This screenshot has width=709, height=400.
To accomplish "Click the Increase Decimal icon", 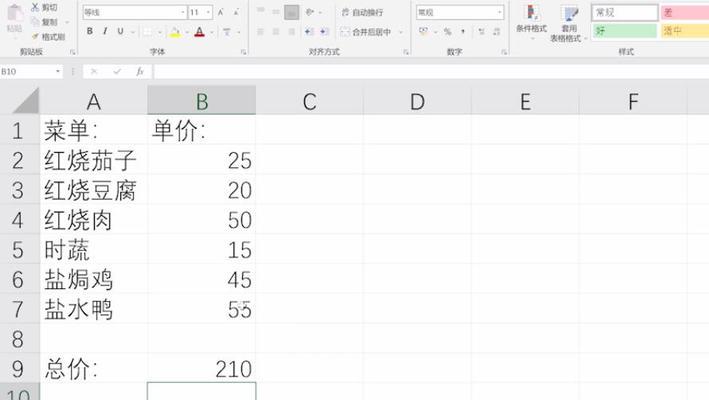I will click(x=481, y=31).
